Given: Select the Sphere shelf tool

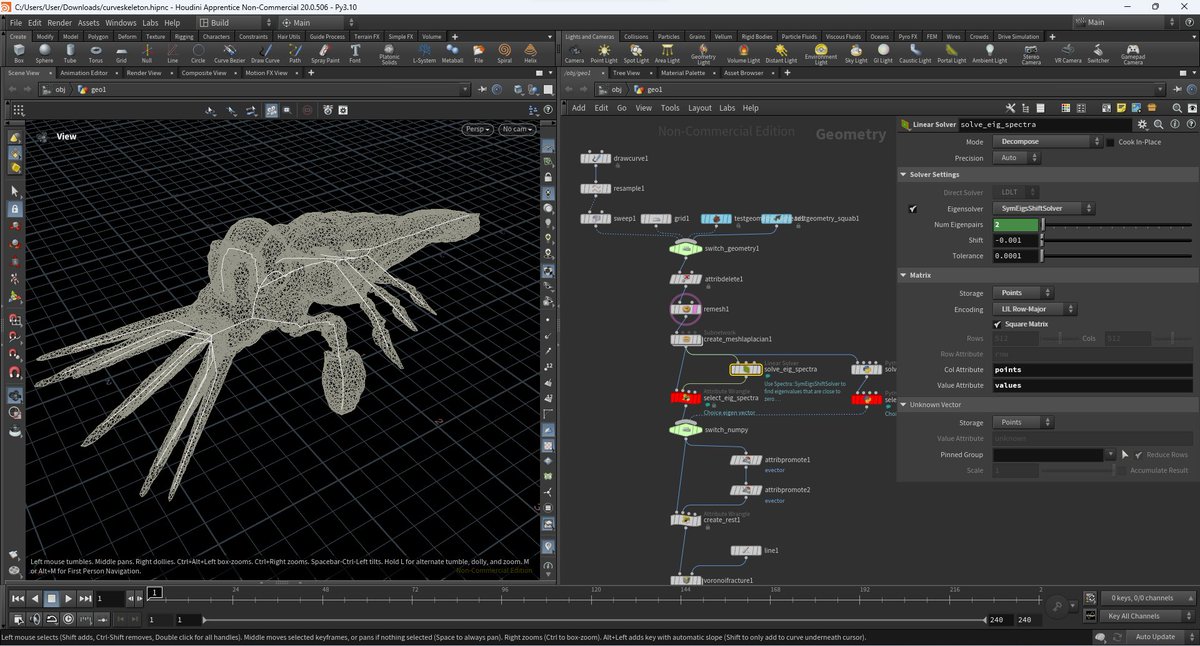Looking at the screenshot, I should (x=44, y=53).
